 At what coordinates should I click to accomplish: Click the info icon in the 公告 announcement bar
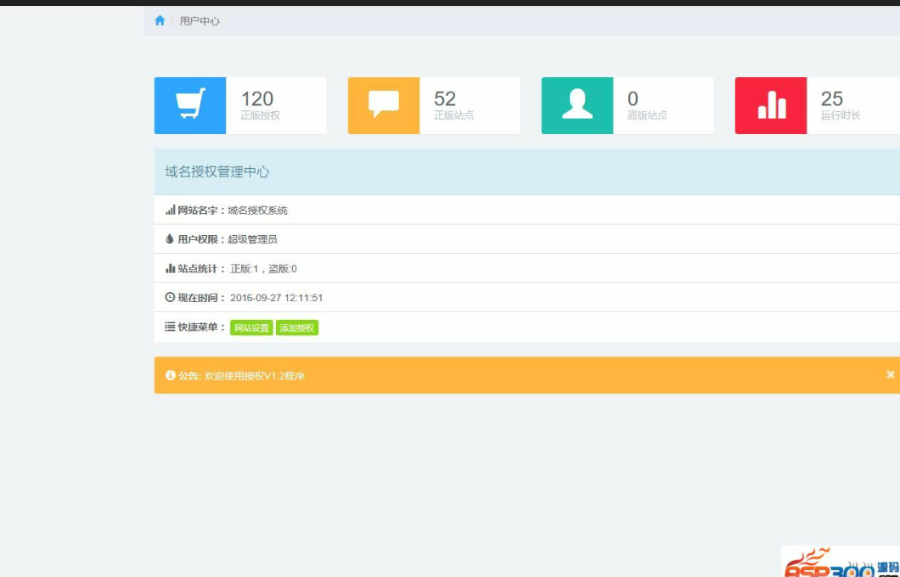(169, 375)
